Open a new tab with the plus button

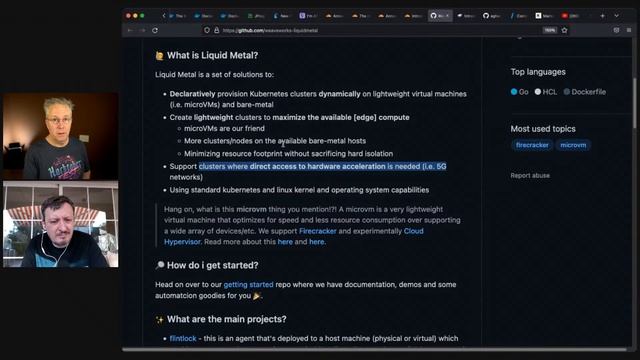point(602,16)
